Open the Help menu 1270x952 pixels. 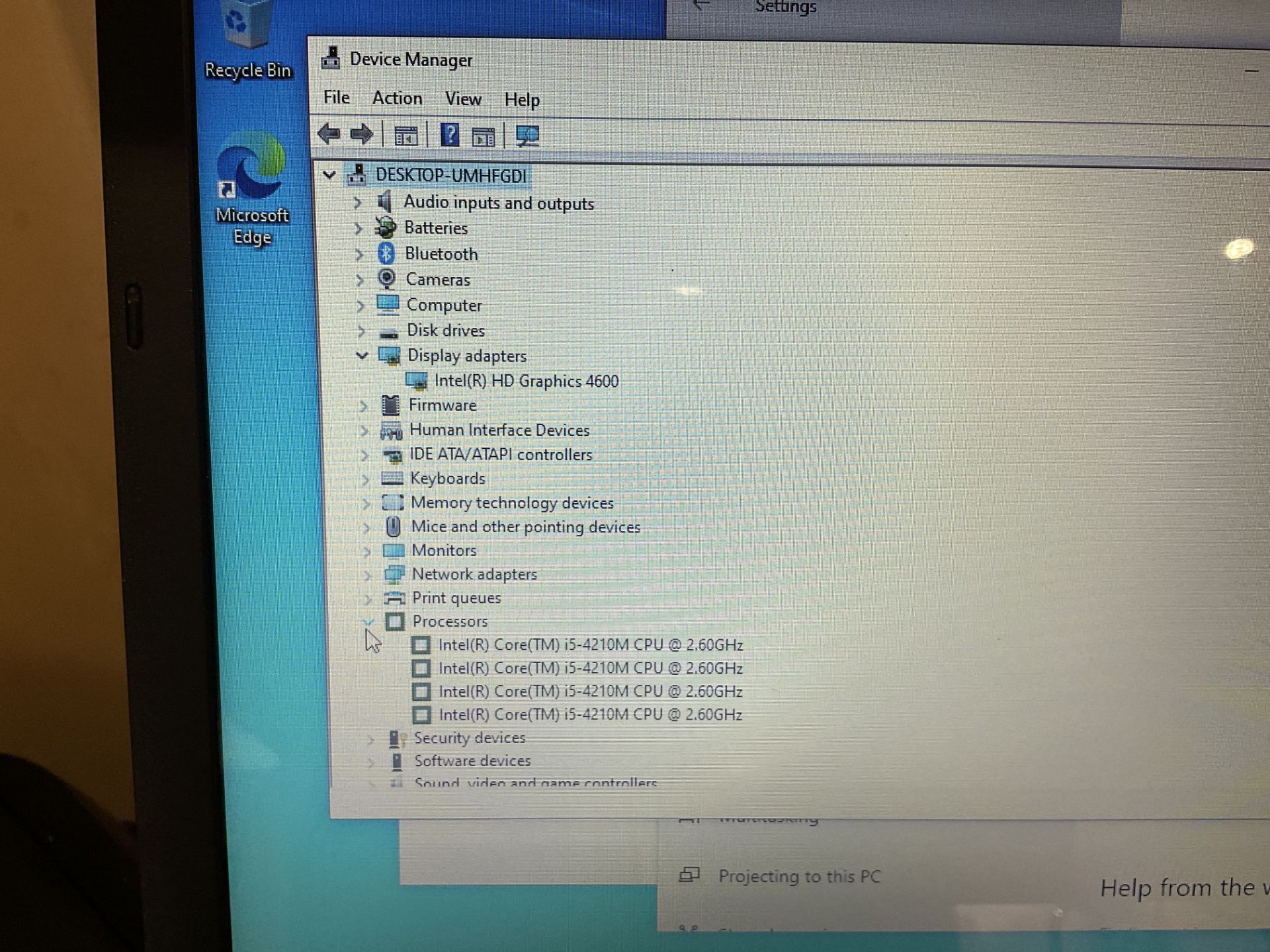coord(522,100)
